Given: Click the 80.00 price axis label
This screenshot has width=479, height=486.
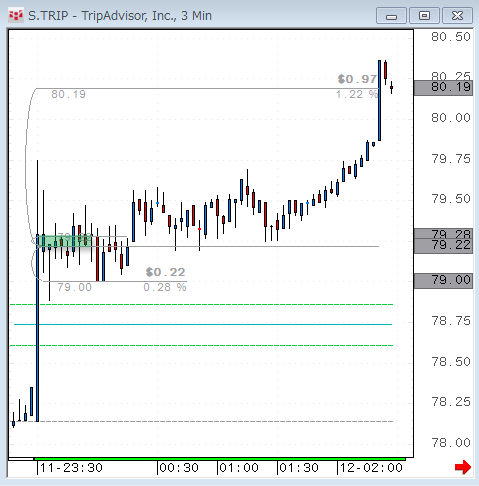Looking at the screenshot, I should pyautogui.click(x=451, y=118).
